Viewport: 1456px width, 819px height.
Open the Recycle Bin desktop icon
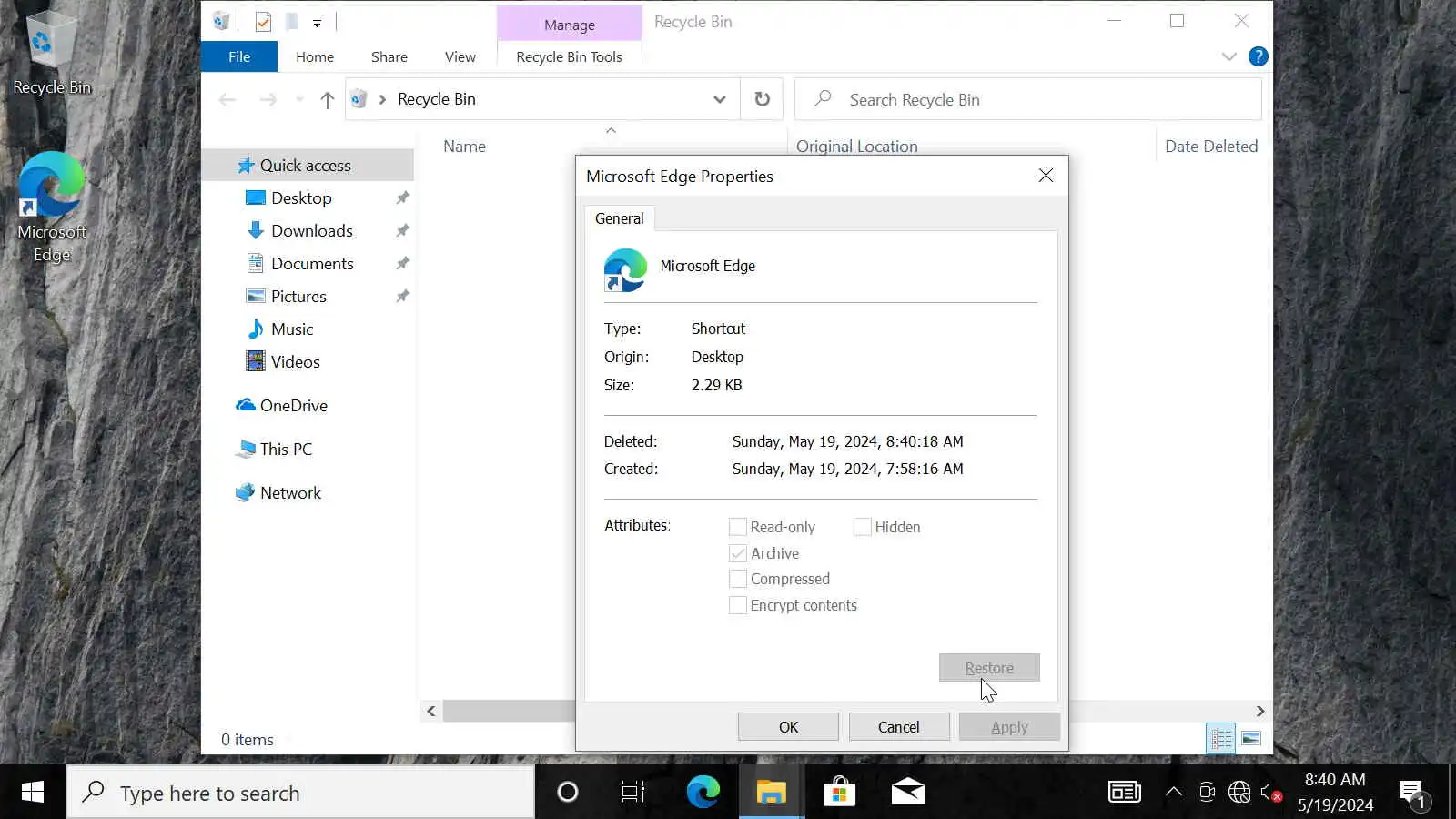(x=51, y=53)
